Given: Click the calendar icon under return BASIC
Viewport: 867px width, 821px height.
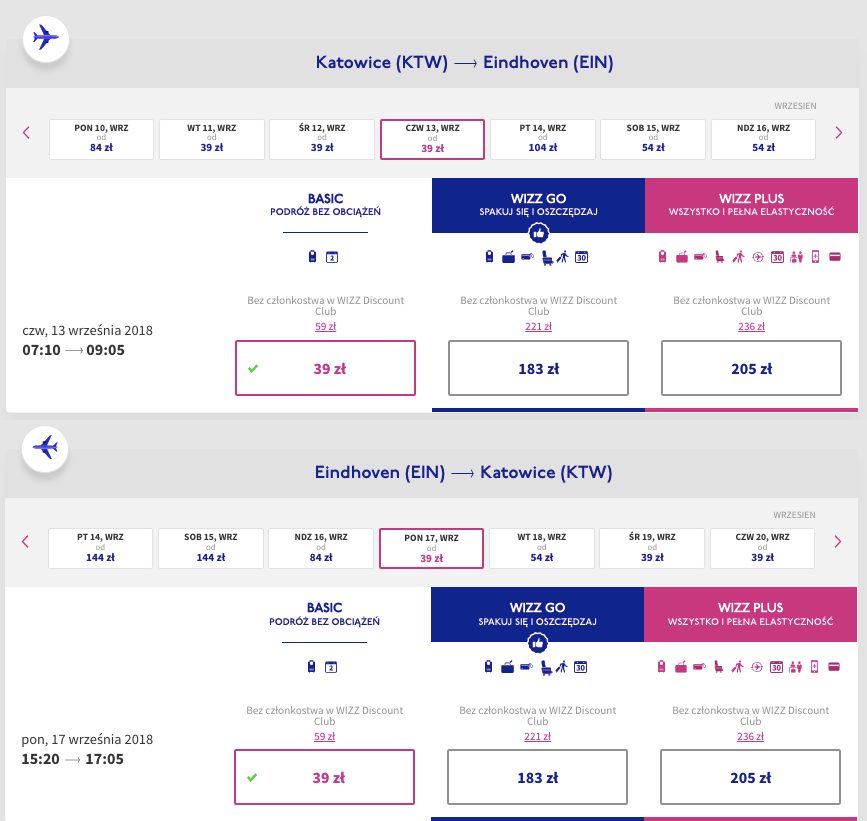Looking at the screenshot, I should click(x=332, y=667).
